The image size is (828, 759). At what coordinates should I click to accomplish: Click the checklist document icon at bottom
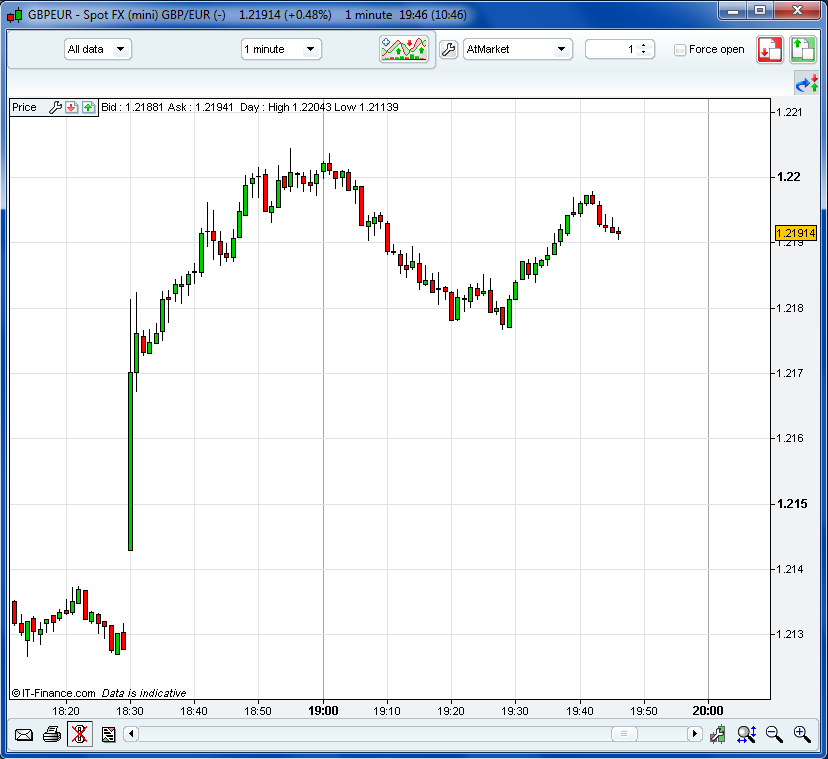[x=108, y=734]
